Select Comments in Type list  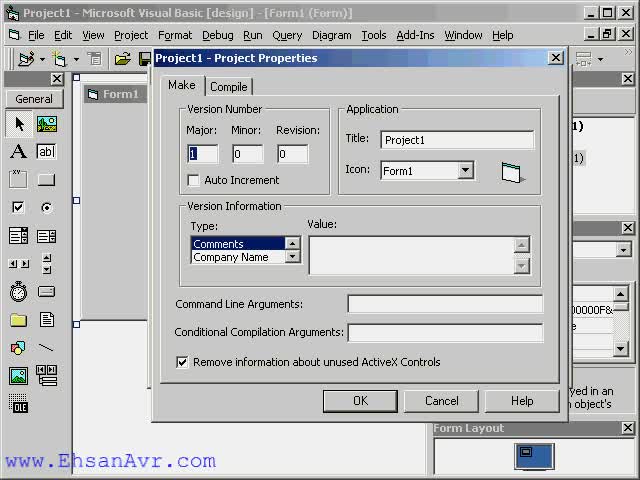(238, 244)
